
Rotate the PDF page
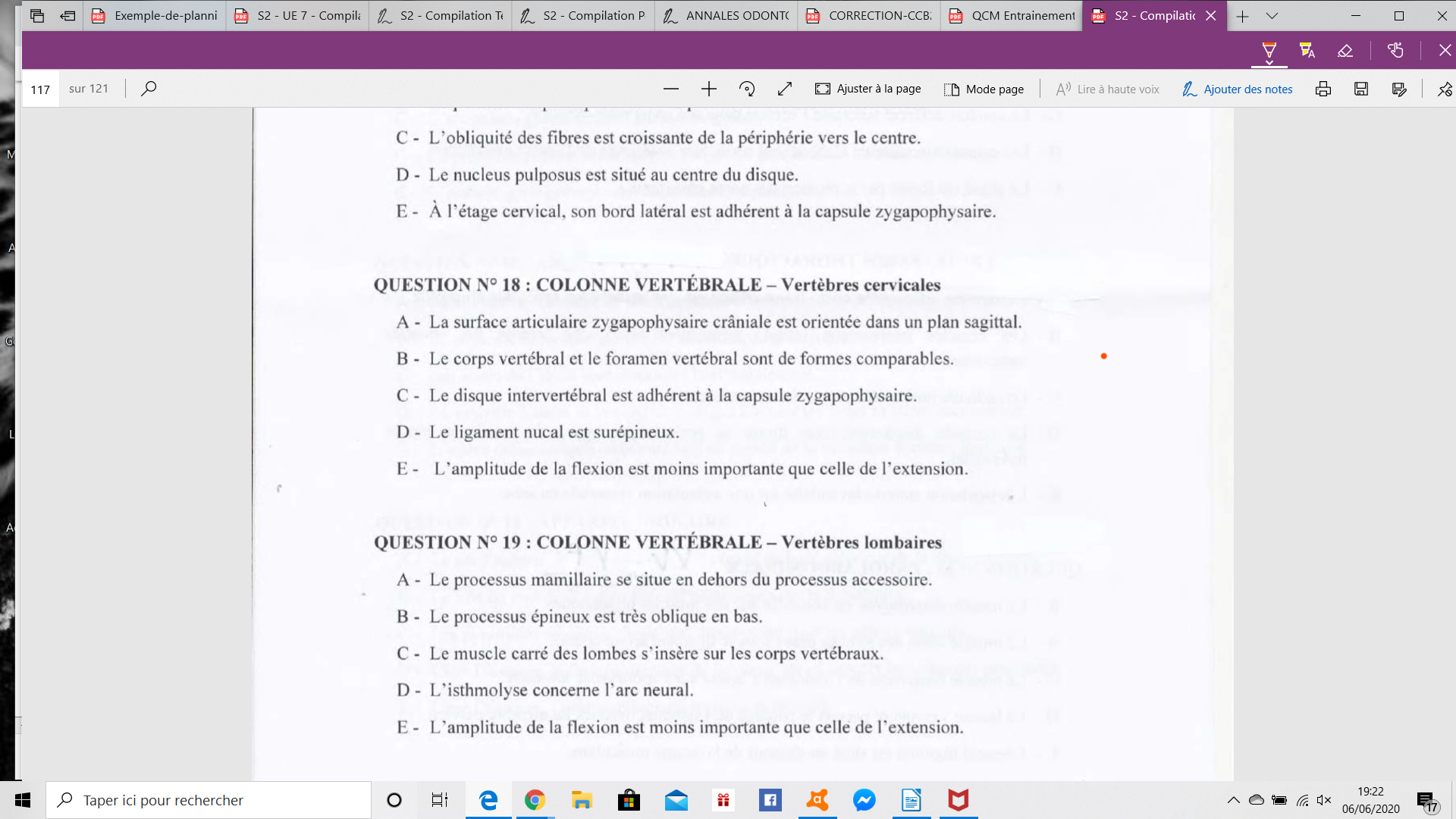tap(747, 89)
